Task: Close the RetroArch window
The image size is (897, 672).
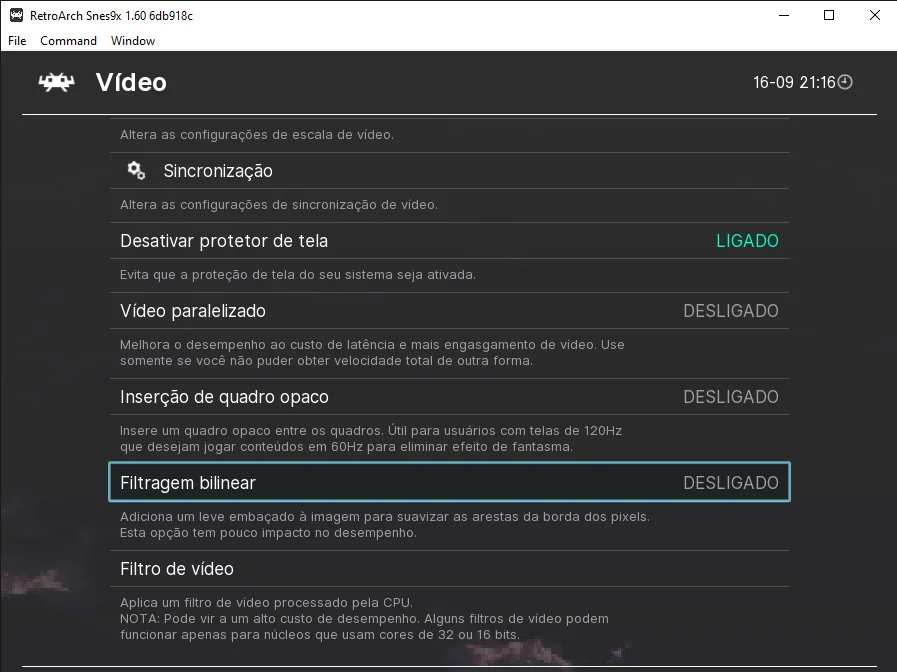Action: coord(874,15)
